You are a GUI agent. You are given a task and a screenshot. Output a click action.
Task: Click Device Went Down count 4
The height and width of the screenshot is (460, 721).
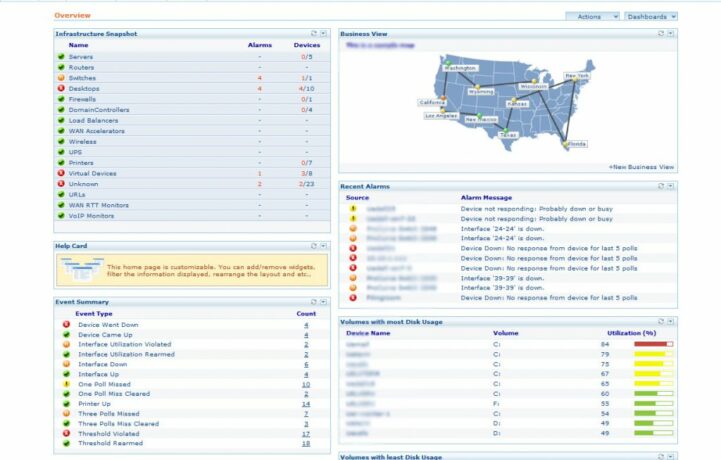[306, 325]
